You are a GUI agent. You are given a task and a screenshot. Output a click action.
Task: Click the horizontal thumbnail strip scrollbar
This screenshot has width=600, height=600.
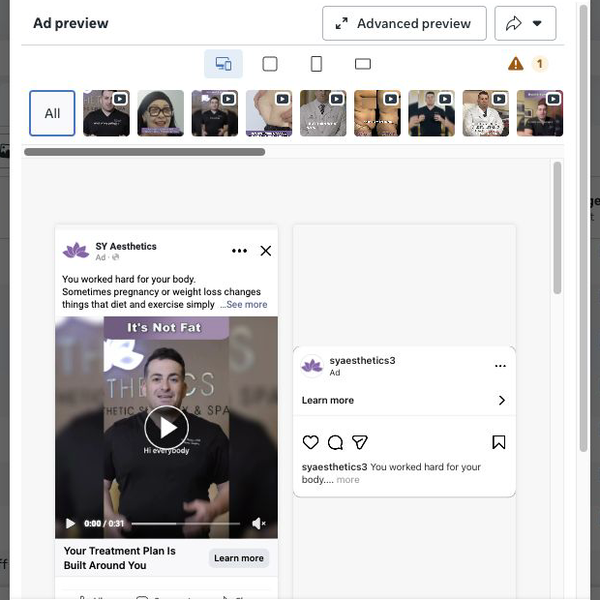tap(144, 152)
